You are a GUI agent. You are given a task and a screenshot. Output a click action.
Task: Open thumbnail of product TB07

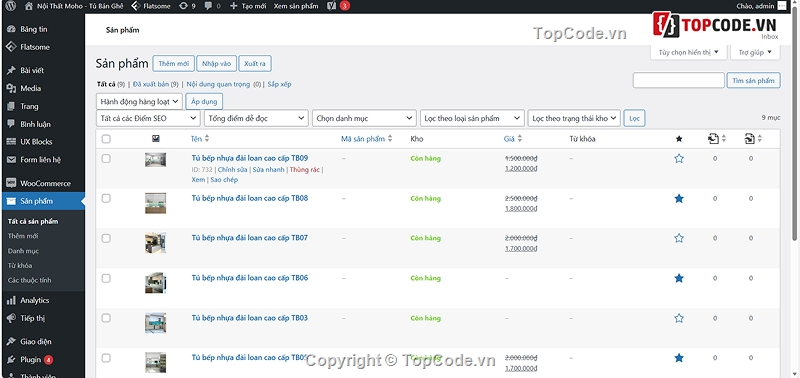coord(155,243)
